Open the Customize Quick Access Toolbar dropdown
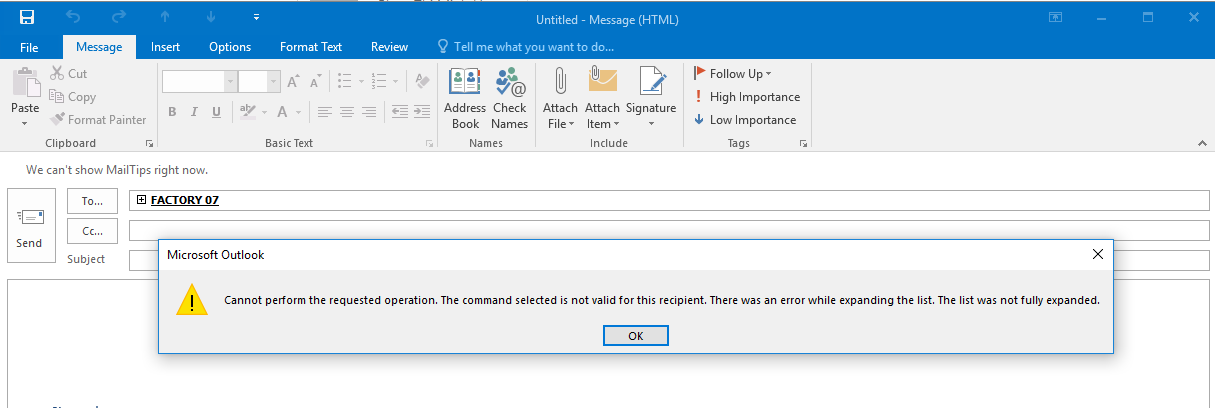Image resolution: width=1215 pixels, height=408 pixels. pyautogui.click(x=257, y=17)
